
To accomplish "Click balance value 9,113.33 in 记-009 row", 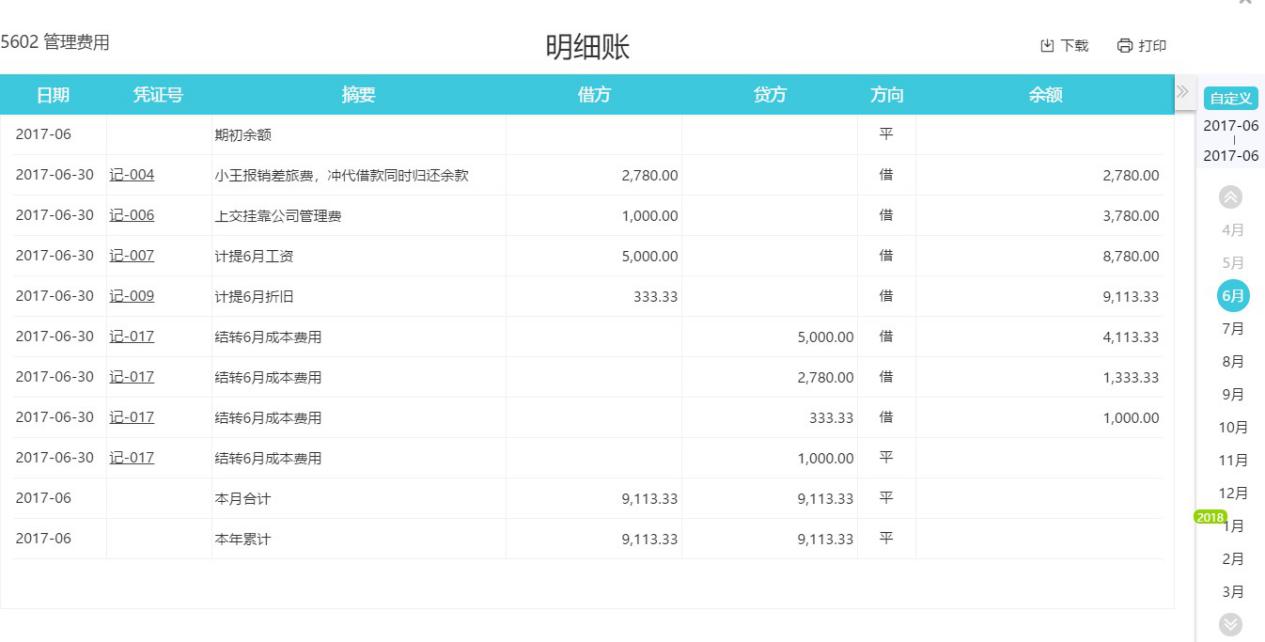I will (1131, 297).
